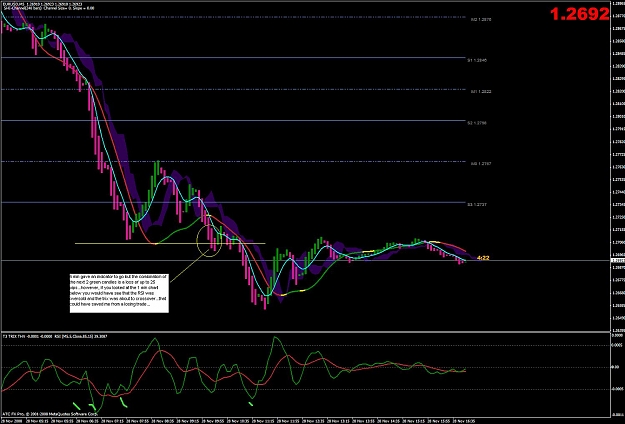Viewport: 625px width, 424px height.
Task: Click the S3 1.2737 pivot label
Action: click(x=477, y=204)
